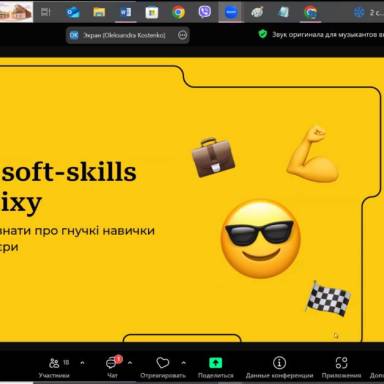
Task: Open the Чат chat panel
Action: 113,368
